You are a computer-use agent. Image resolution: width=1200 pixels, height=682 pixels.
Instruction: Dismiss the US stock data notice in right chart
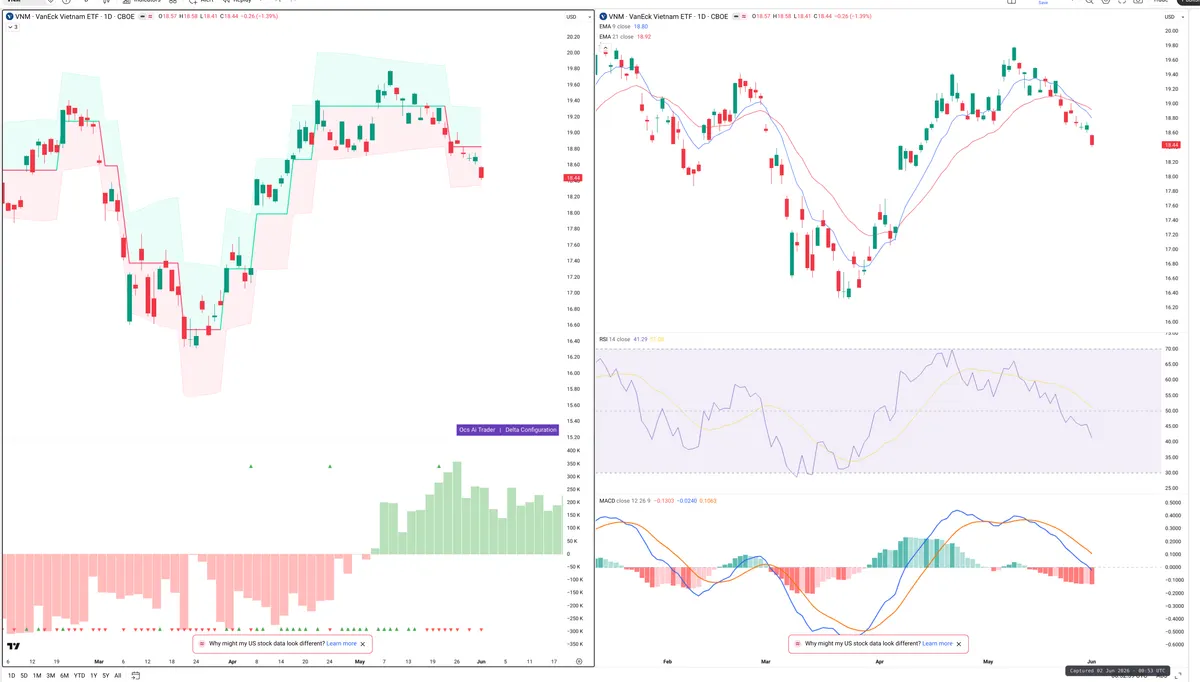click(959, 644)
